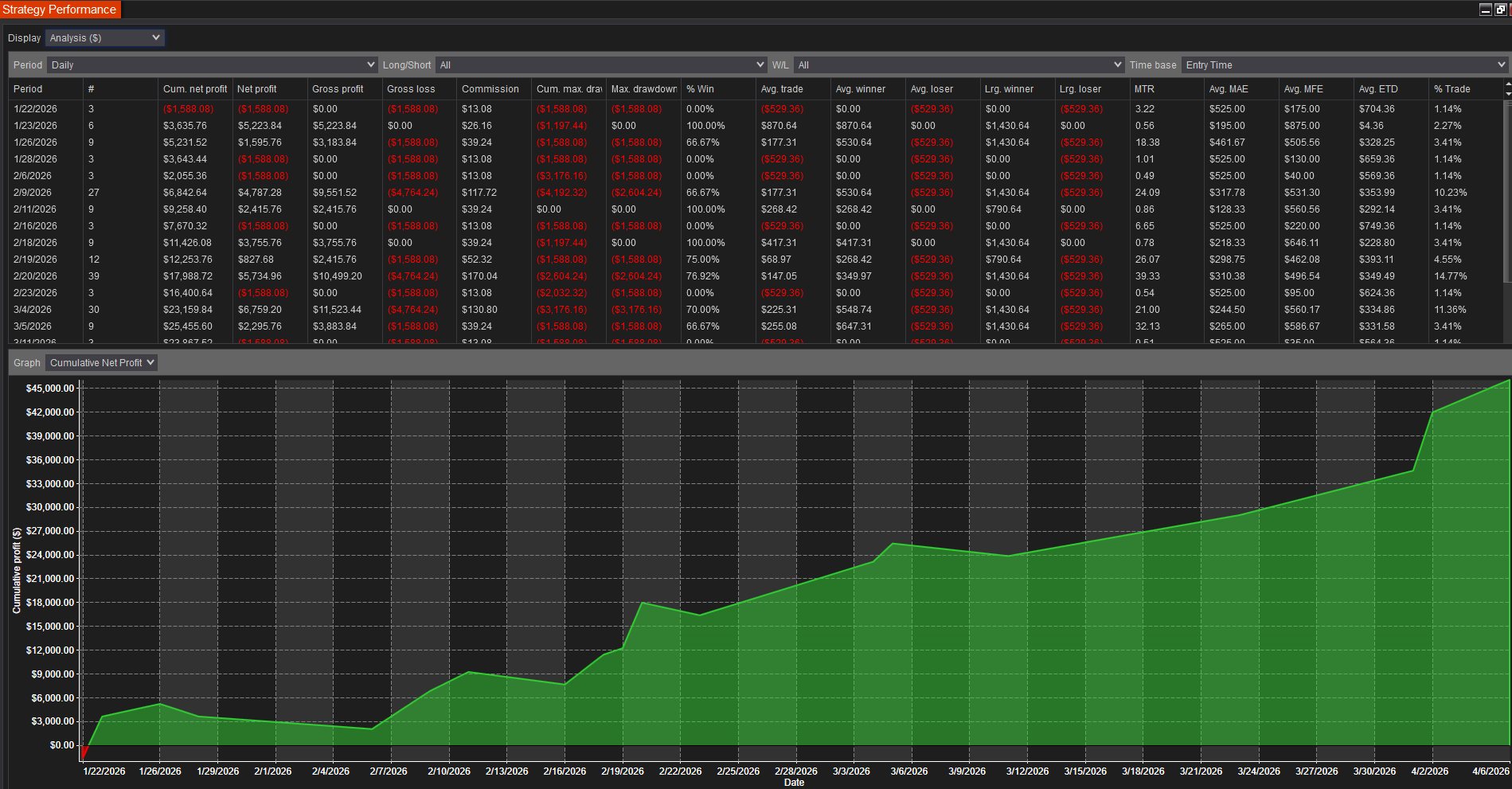Click the Lrg. winner column header
Image resolution: width=1512 pixels, height=789 pixels.
(1018, 89)
